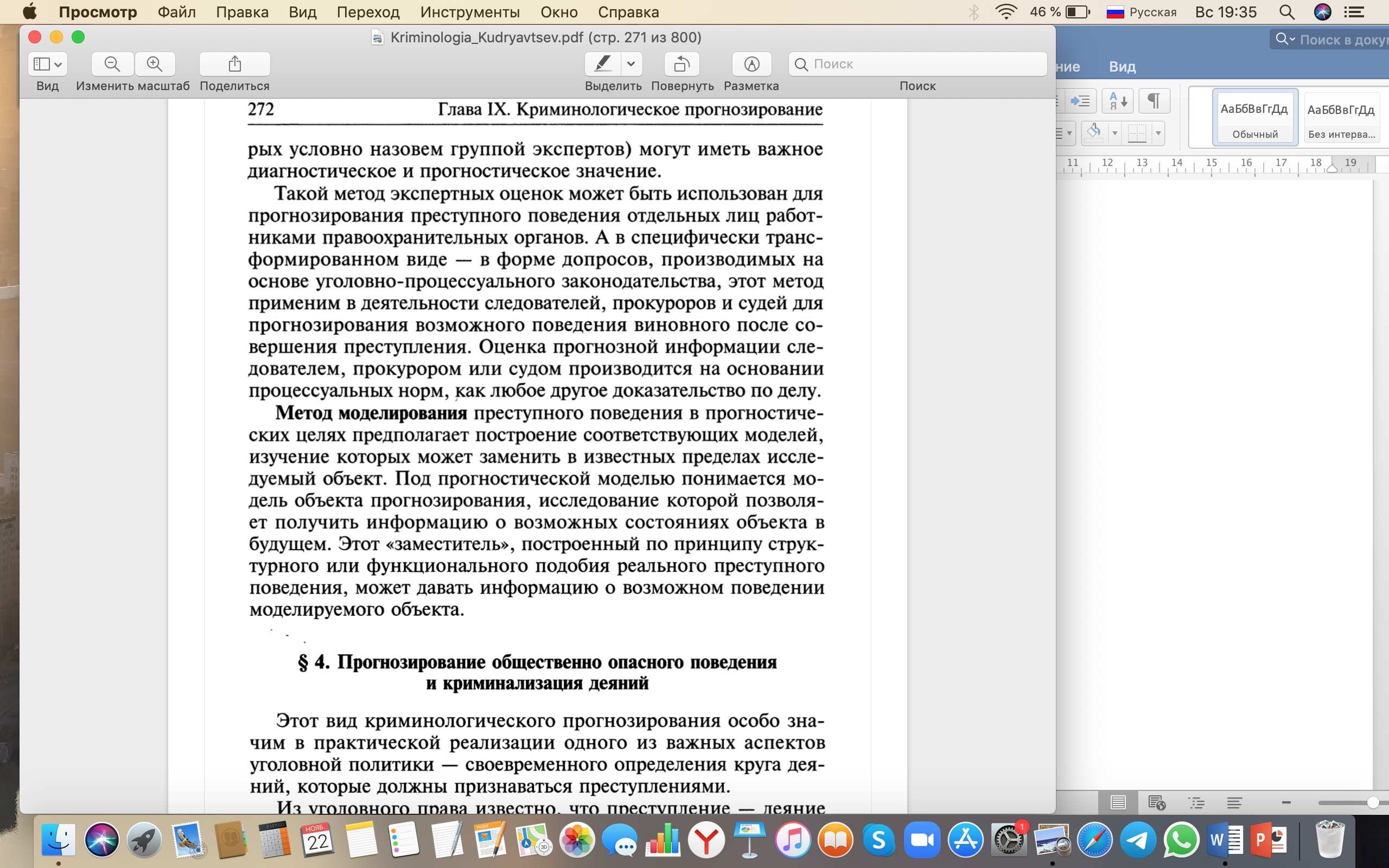
Task: Apply borders button in Word ribbon
Action: click(x=1137, y=133)
